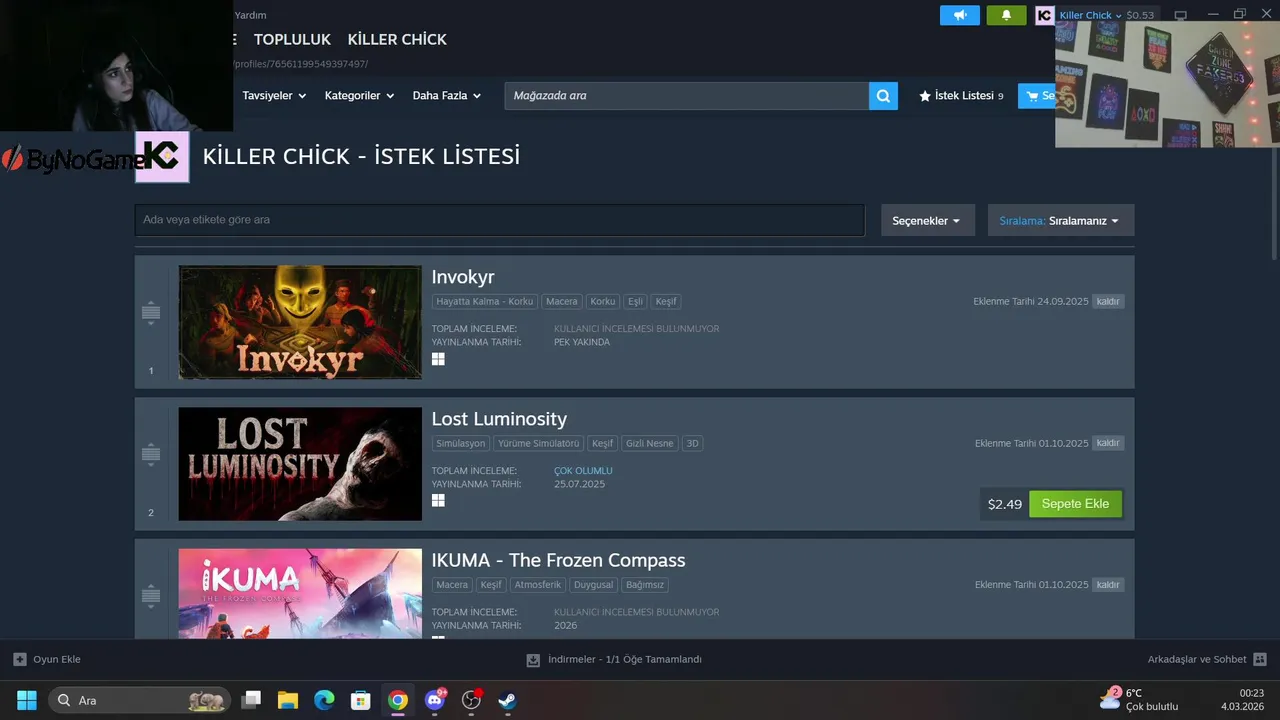This screenshot has width=1280, height=720.
Task: Open the TOPLULUK tab
Action: 292,39
